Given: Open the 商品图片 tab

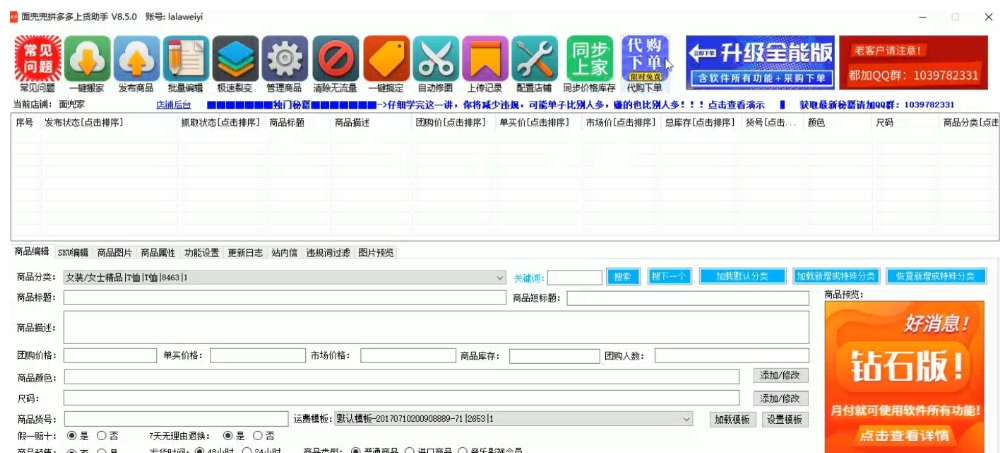Looking at the screenshot, I should tap(114, 252).
